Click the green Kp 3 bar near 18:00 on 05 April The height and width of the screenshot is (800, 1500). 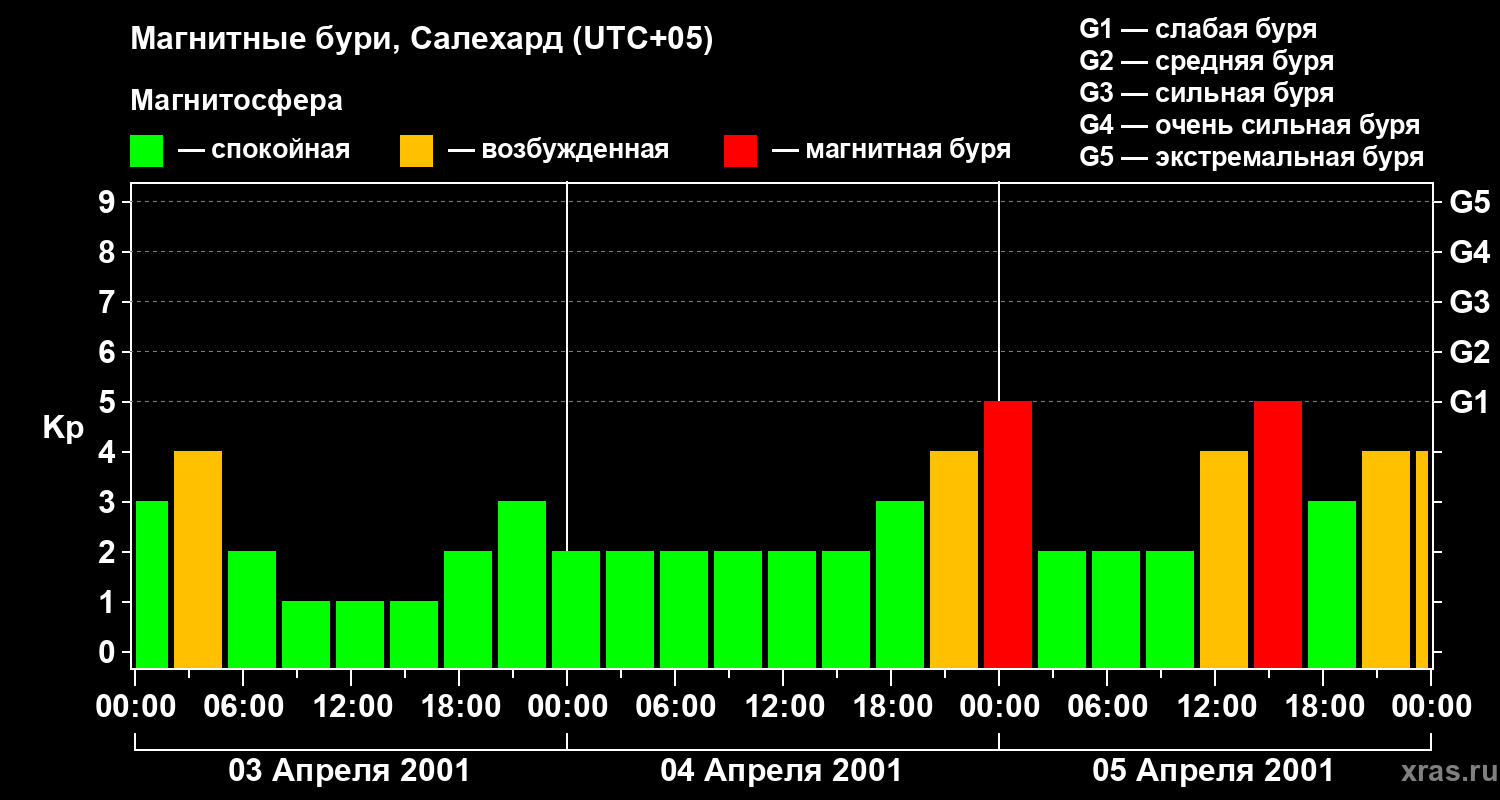(x=1332, y=585)
